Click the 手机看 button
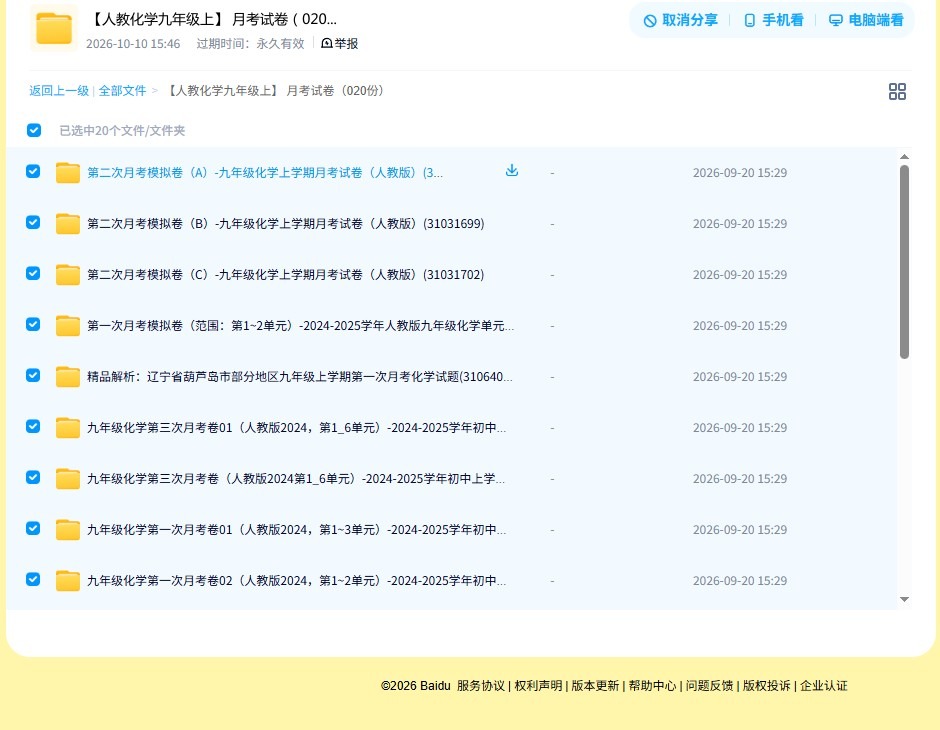This screenshot has width=940, height=730. [773, 20]
